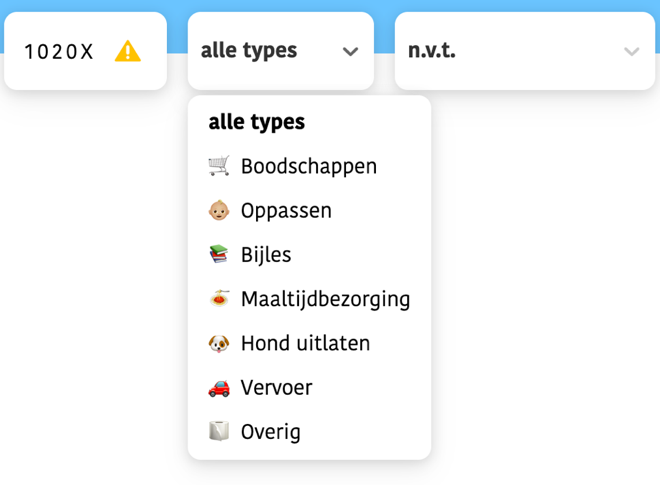Click the n.v.t. dropdown field
The height and width of the screenshot is (485, 660).
coord(525,51)
